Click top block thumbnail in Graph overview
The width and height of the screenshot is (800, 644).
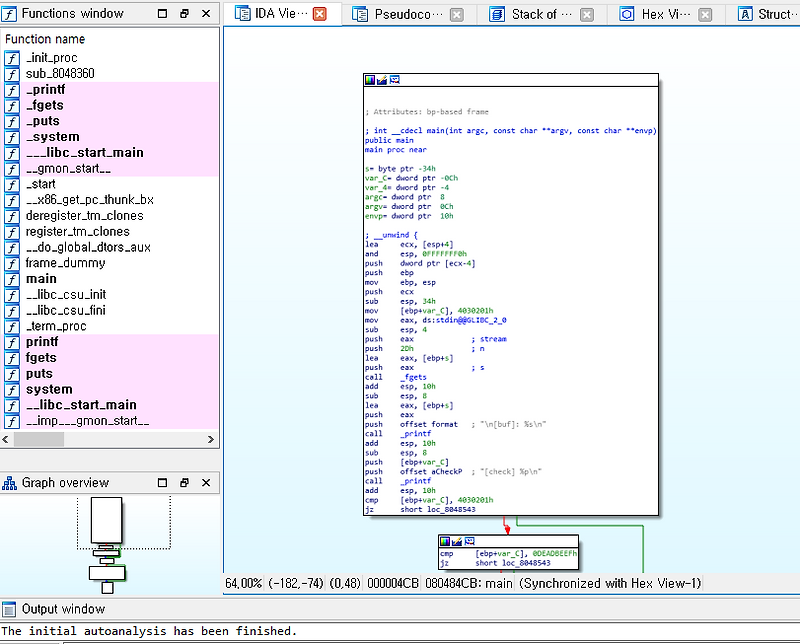[x=106, y=520]
